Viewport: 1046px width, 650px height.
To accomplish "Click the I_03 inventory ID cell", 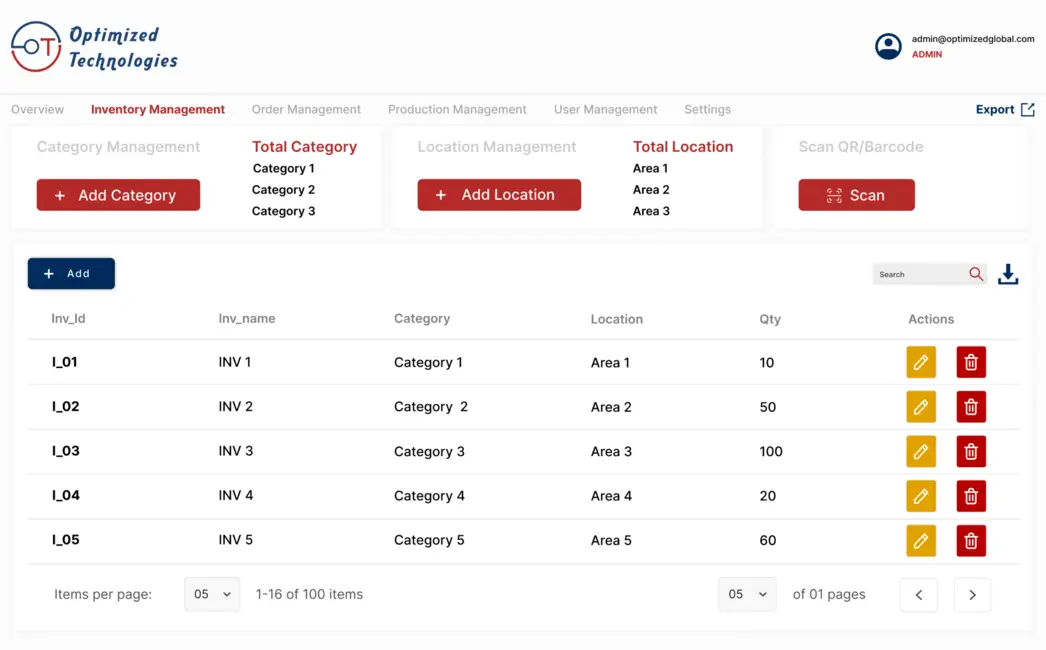I will [65, 451].
